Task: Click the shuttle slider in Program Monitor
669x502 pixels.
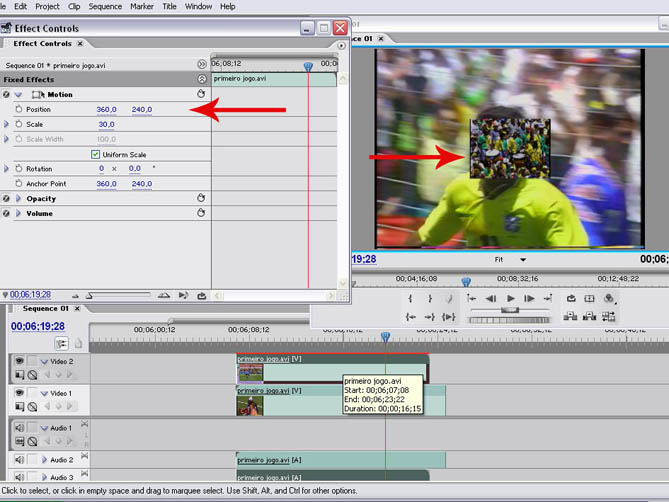Action: (510, 310)
